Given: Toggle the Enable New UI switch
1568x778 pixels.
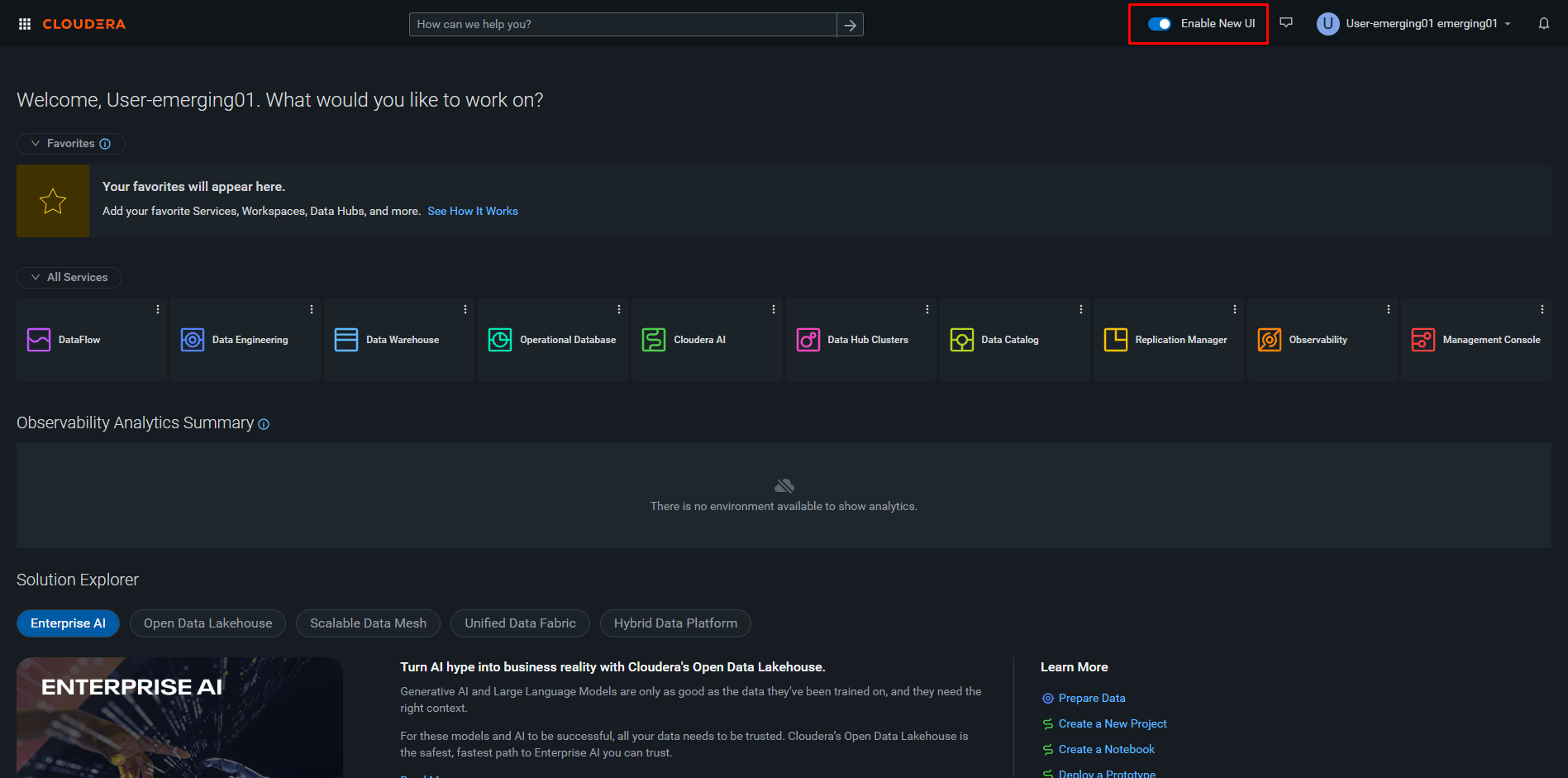Looking at the screenshot, I should (x=1160, y=24).
